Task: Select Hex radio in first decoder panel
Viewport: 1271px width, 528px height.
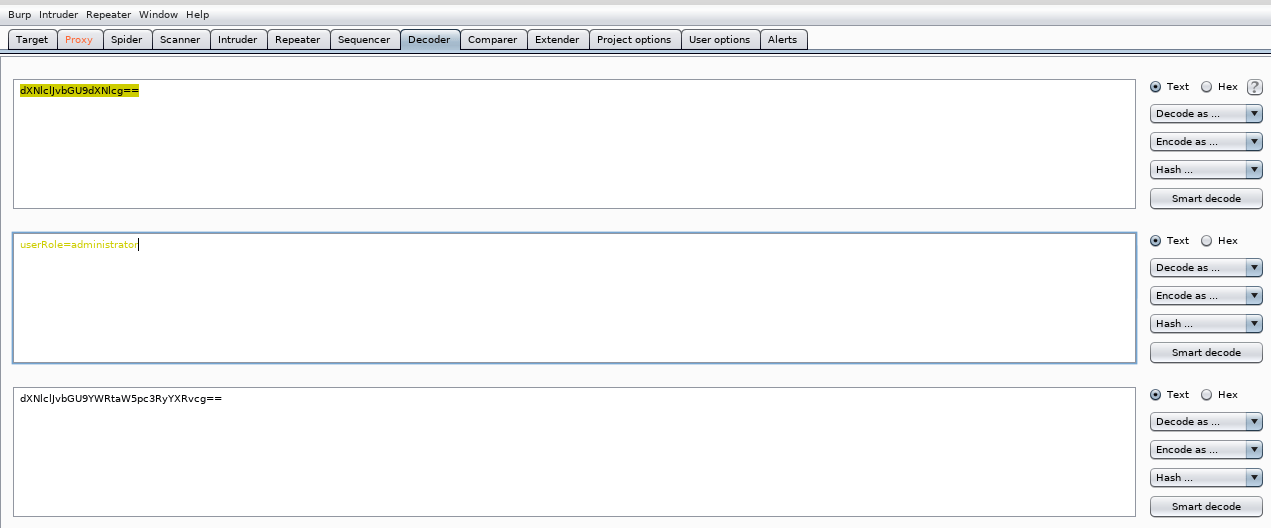Action: pyautogui.click(x=1206, y=87)
